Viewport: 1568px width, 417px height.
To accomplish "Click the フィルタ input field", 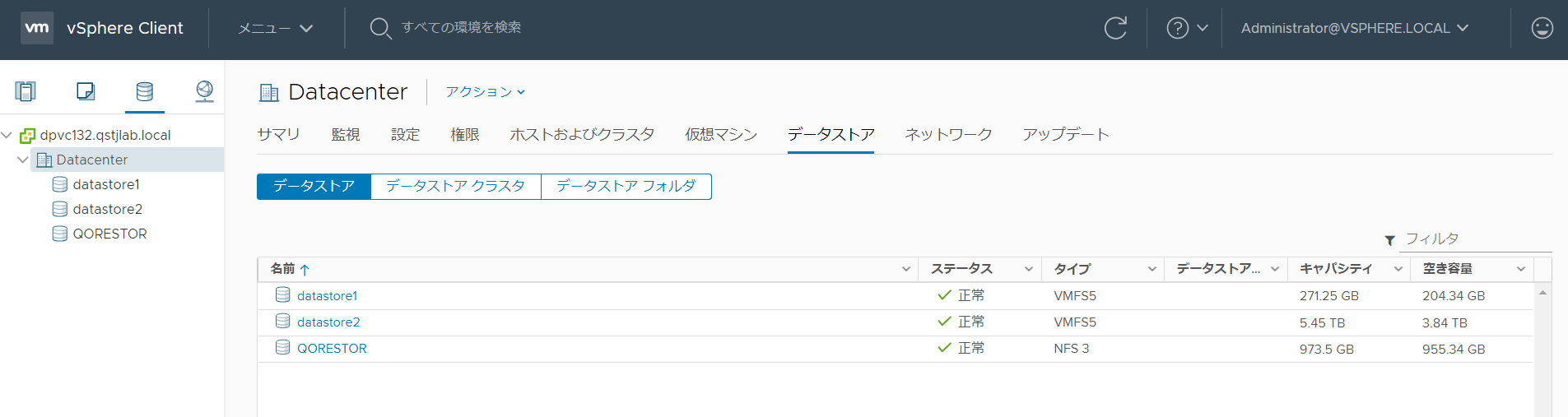I will [x=1476, y=239].
